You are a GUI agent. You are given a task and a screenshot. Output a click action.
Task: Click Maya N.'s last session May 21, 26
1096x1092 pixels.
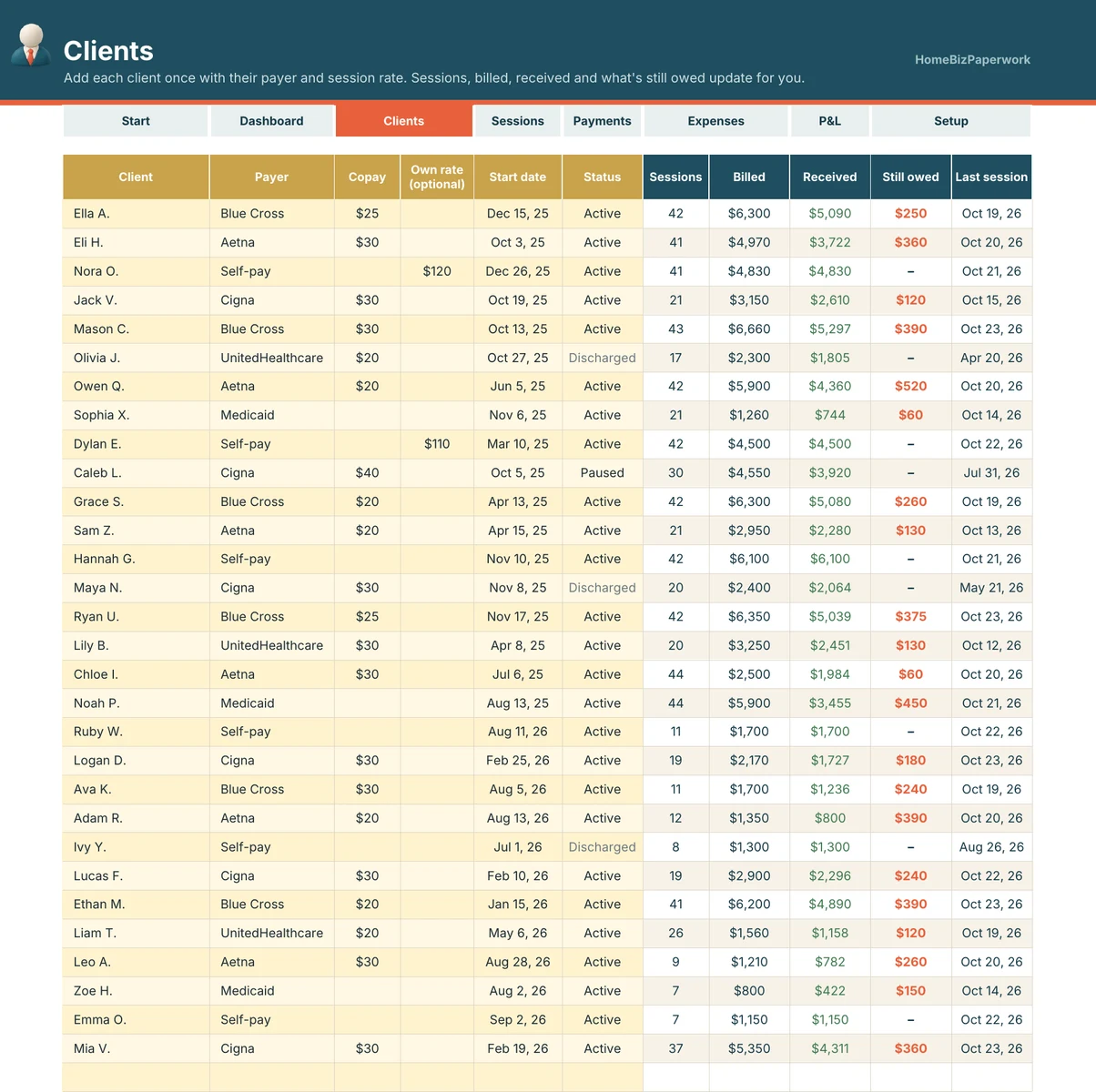pyautogui.click(x=991, y=588)
